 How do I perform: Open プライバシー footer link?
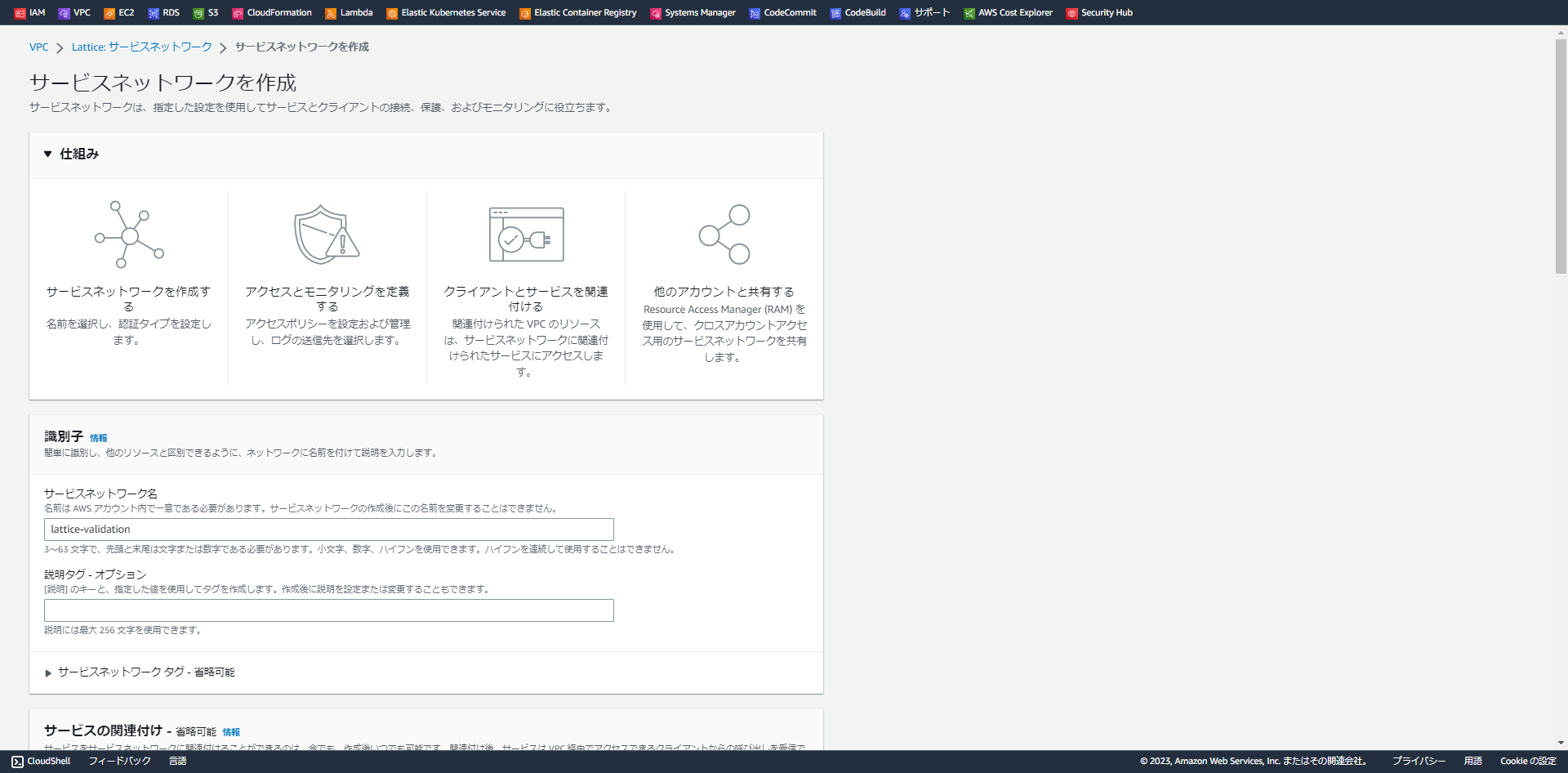point(1419,762)
